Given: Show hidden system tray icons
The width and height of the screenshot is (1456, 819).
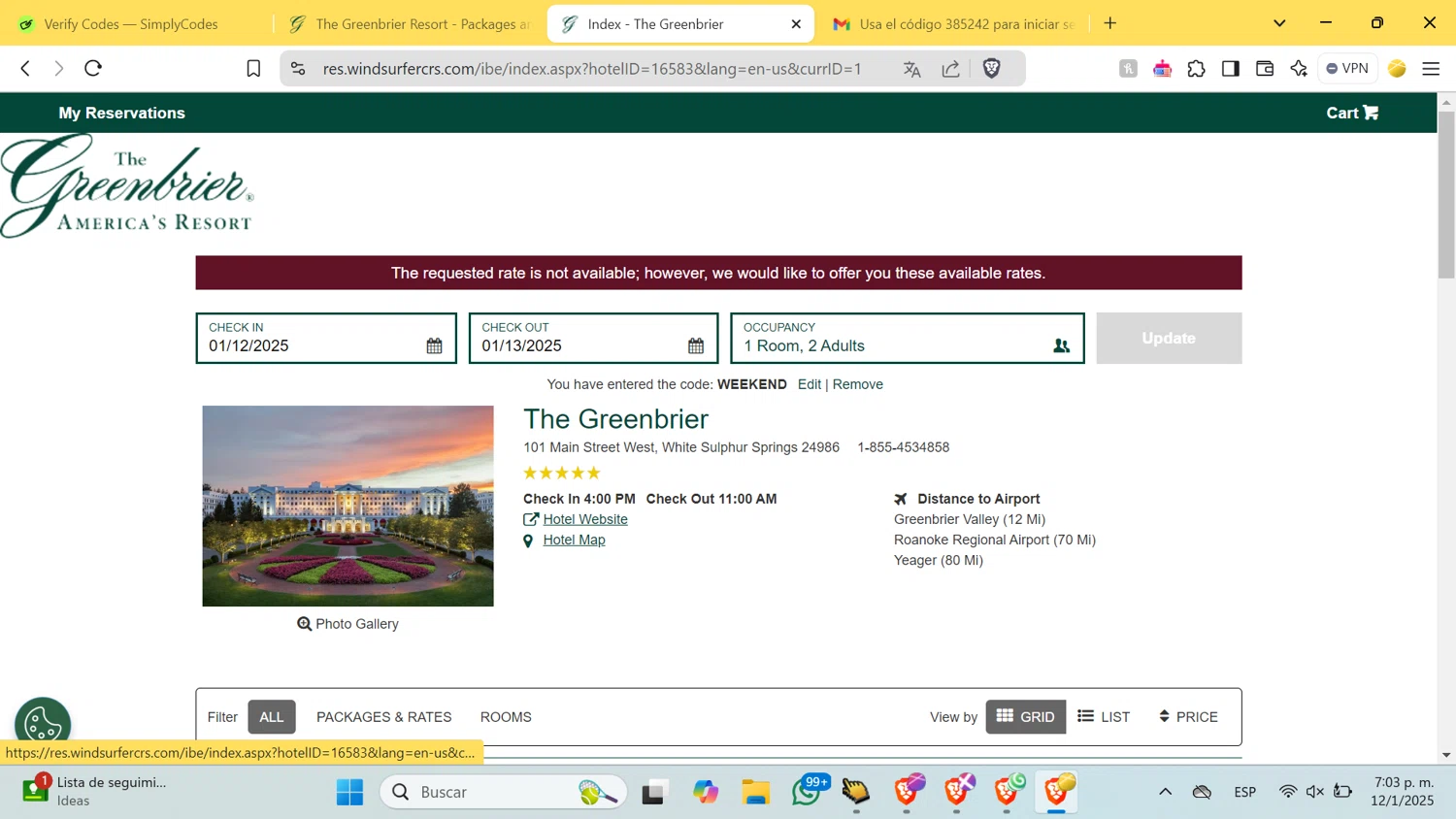Looking at the screenshot, I should pos(1165,792).
